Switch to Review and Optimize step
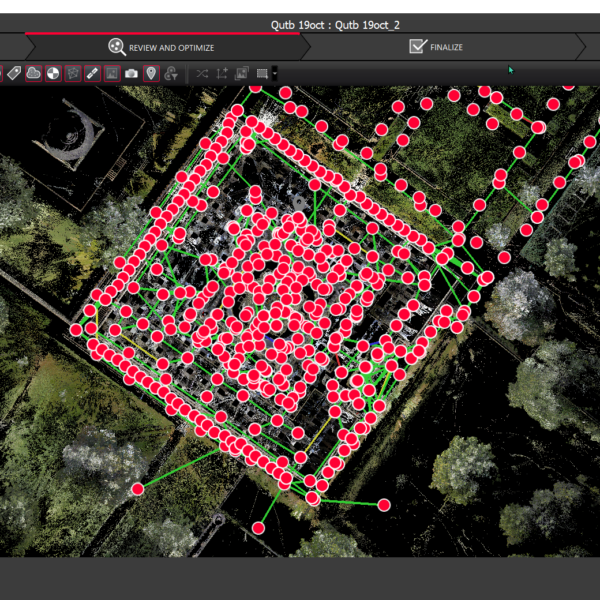600x600 pixels. coord(170,47)
